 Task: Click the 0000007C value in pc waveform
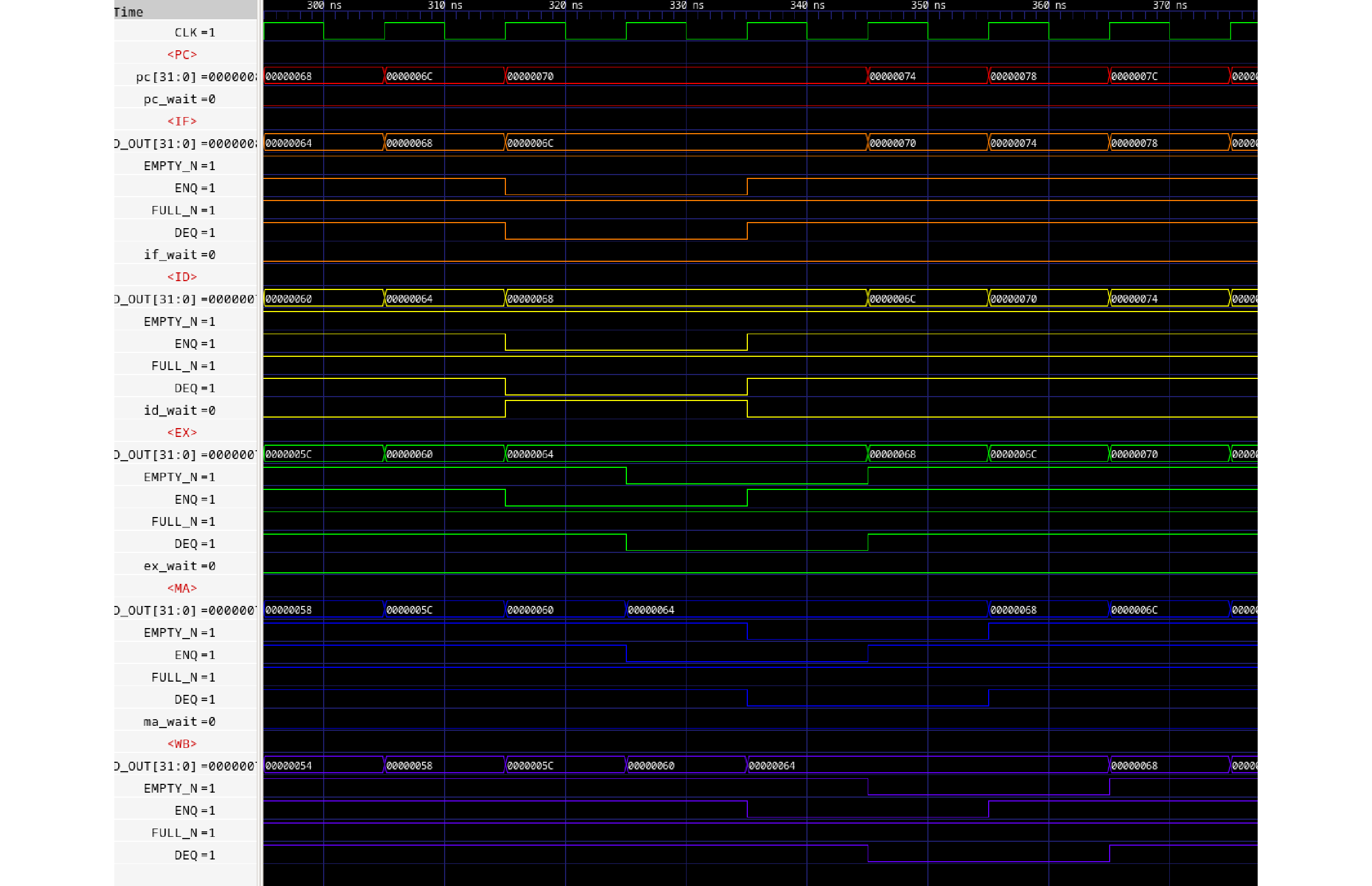[1134, 77]
